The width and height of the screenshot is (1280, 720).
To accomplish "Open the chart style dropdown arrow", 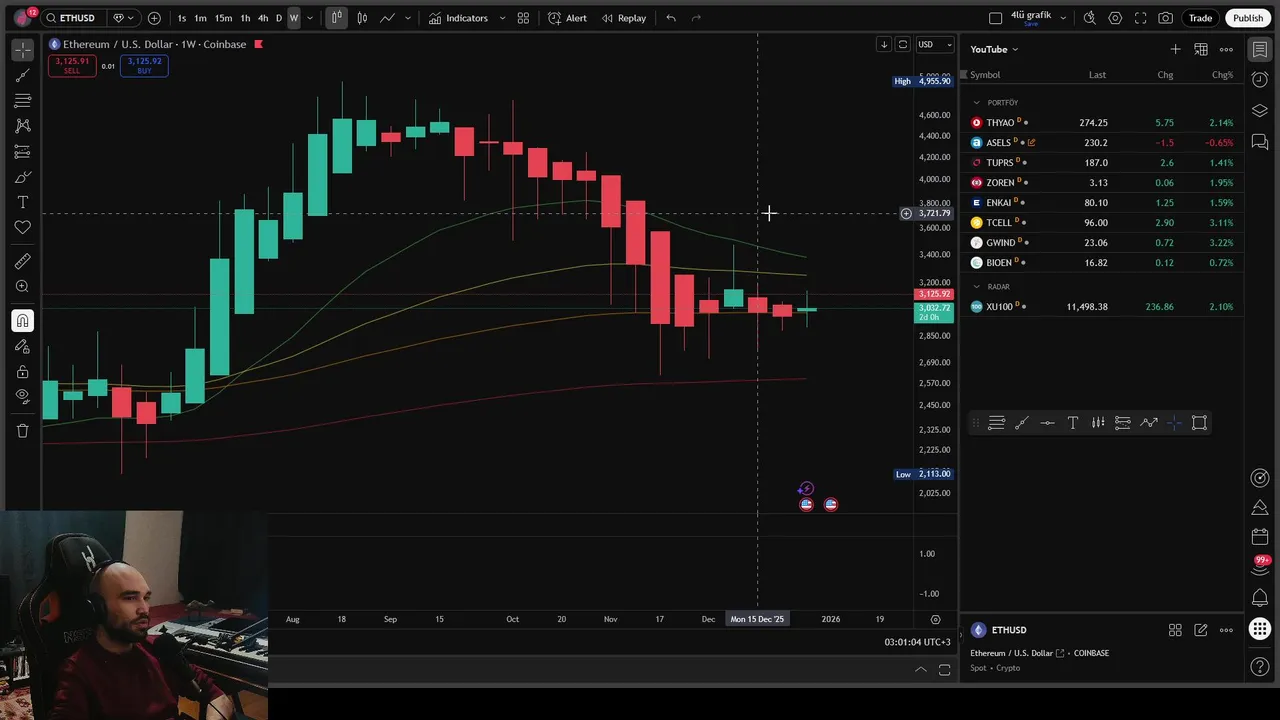I will [x=407, y=18].
